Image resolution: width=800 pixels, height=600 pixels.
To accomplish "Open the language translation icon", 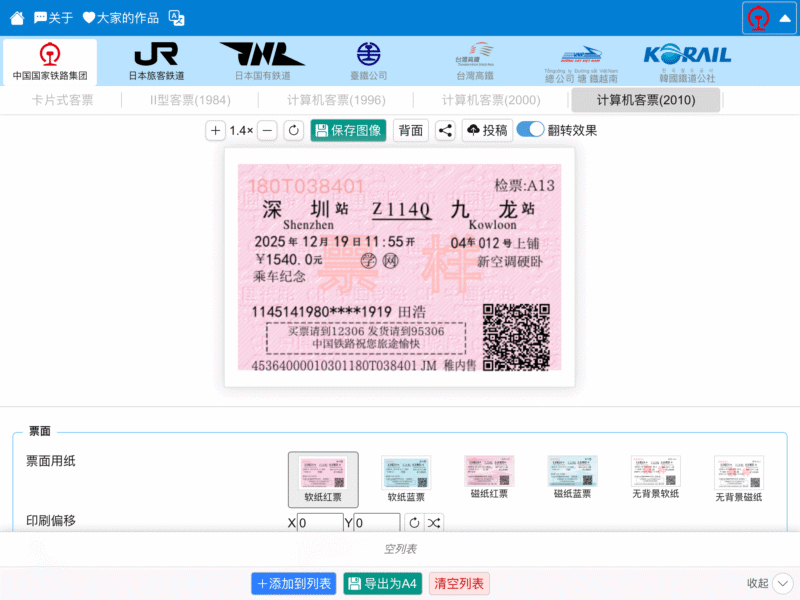I will tap(176, 17).
